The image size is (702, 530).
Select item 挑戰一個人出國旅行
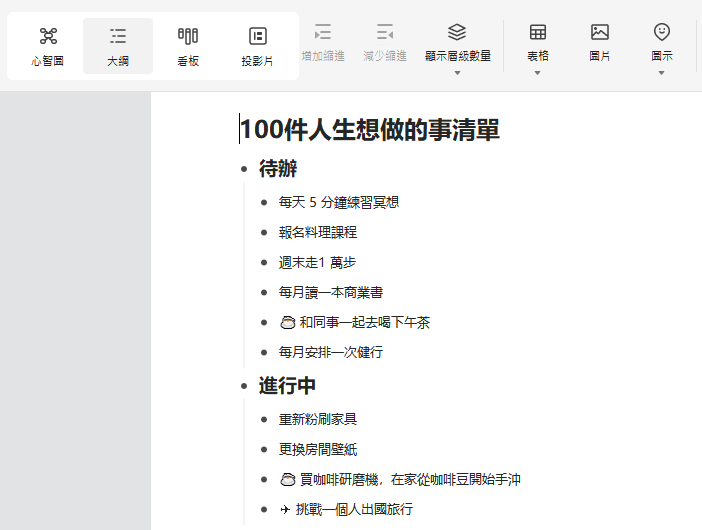click(354, 509)
